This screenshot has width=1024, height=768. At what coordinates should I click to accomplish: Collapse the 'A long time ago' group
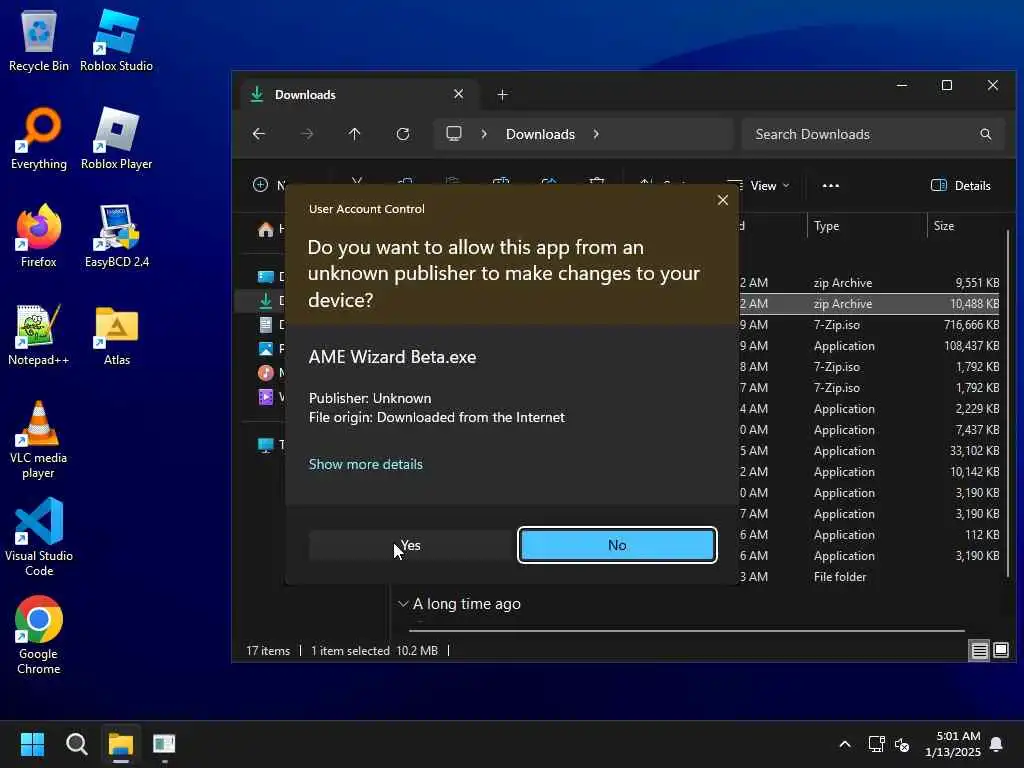coord(403,603)
